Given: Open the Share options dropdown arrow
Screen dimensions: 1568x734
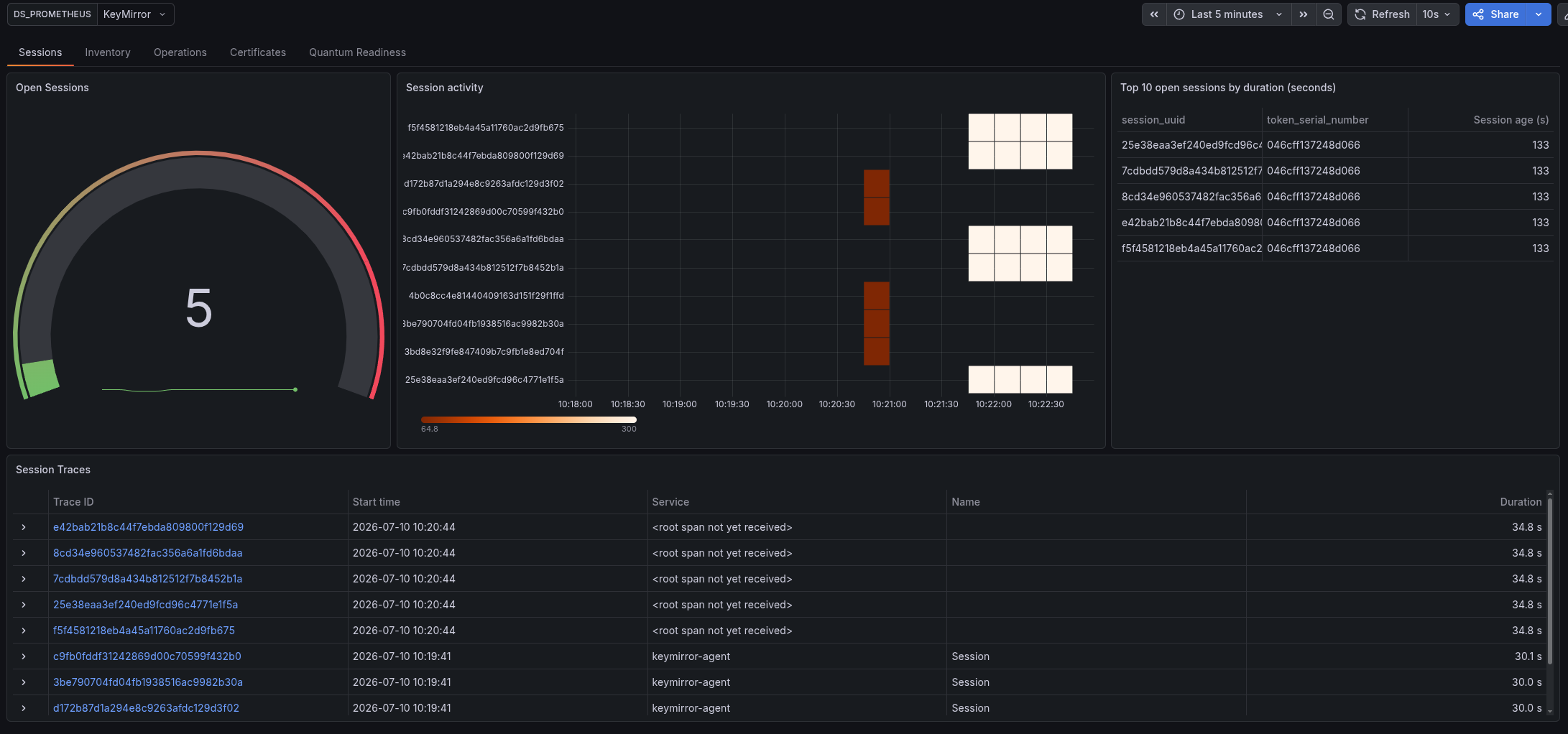Looking at the screenshot, I should pyautogui.click(x=1539, y=14).
